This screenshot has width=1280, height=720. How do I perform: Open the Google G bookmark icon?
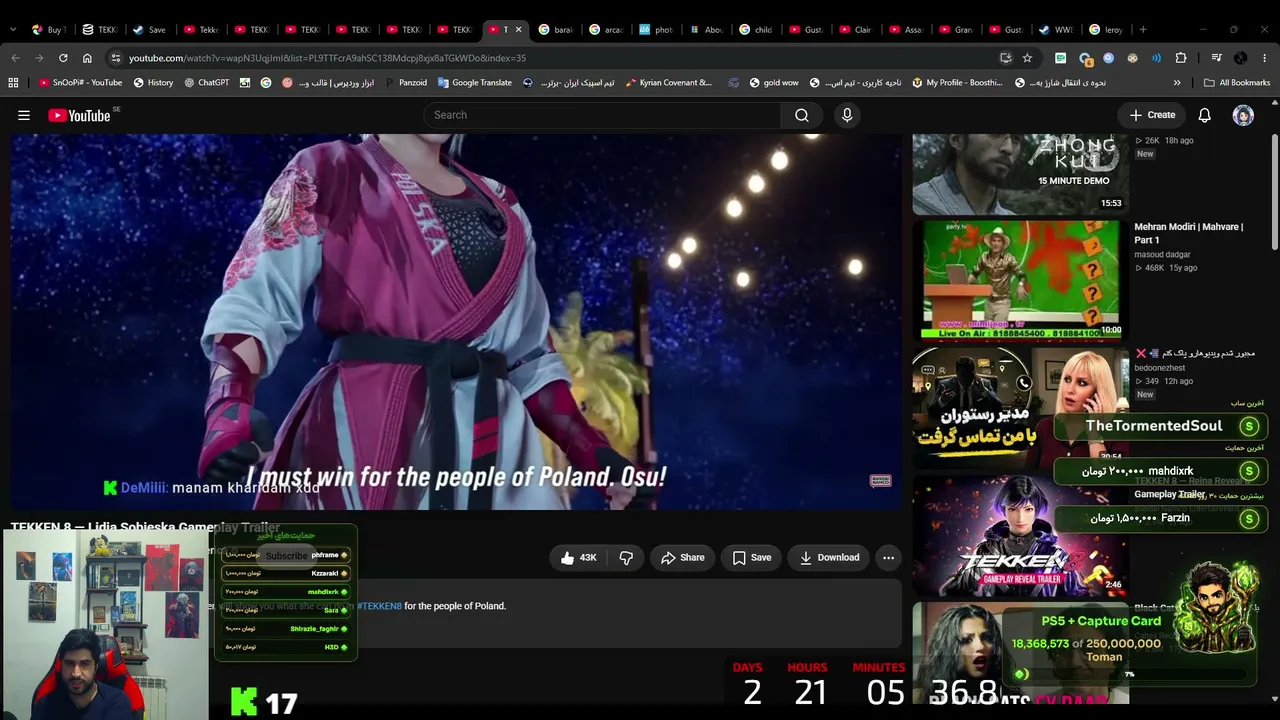[266, 83]
